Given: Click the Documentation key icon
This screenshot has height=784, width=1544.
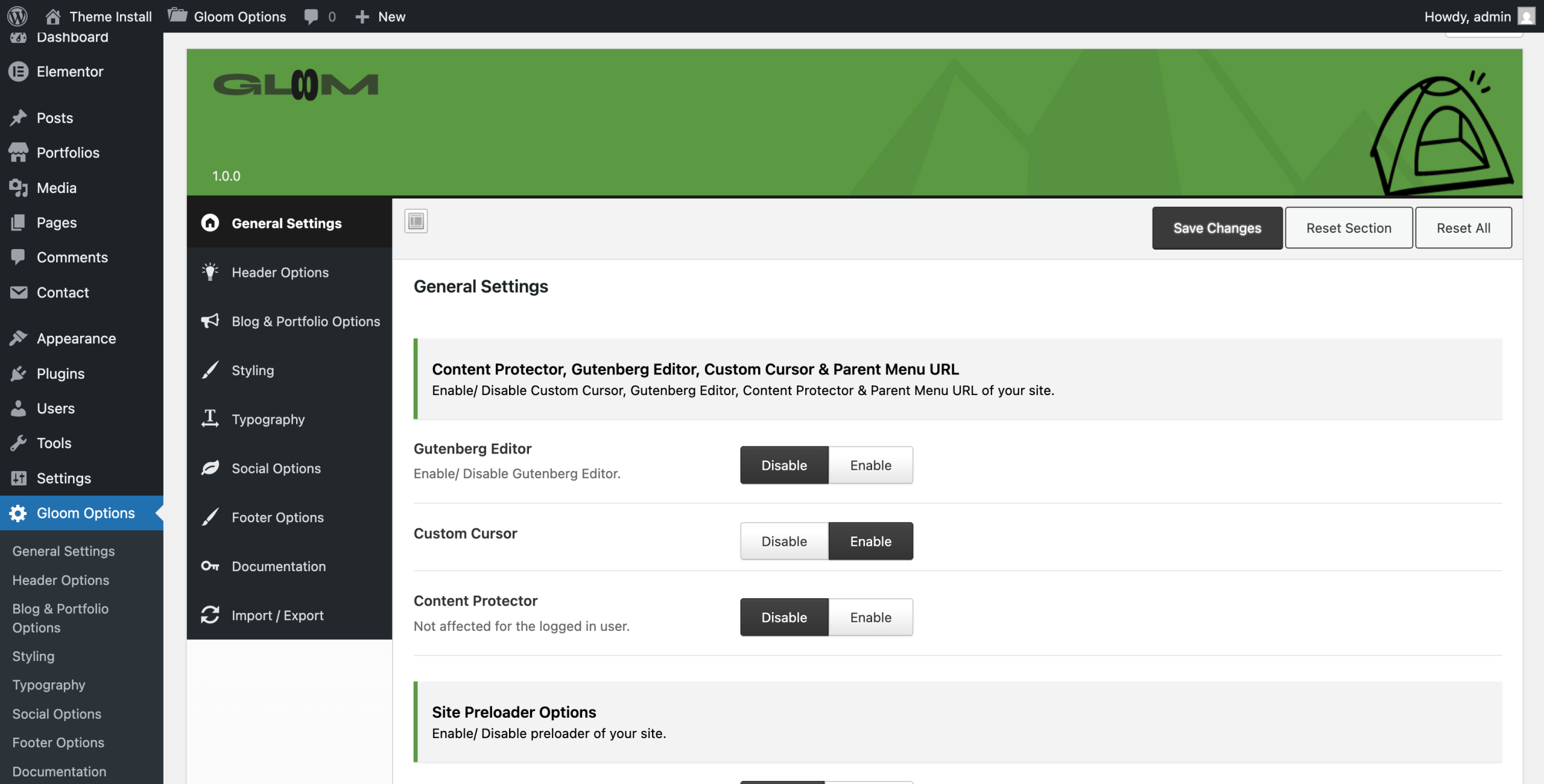Looking at the screenshot, I should click(210, 566).
